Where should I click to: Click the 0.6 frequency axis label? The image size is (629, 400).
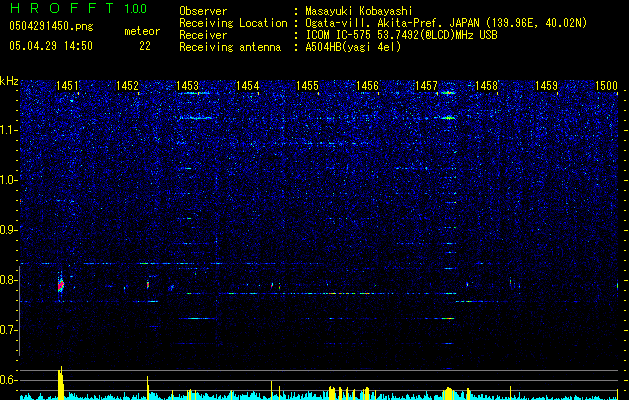(x=8, y=380)
